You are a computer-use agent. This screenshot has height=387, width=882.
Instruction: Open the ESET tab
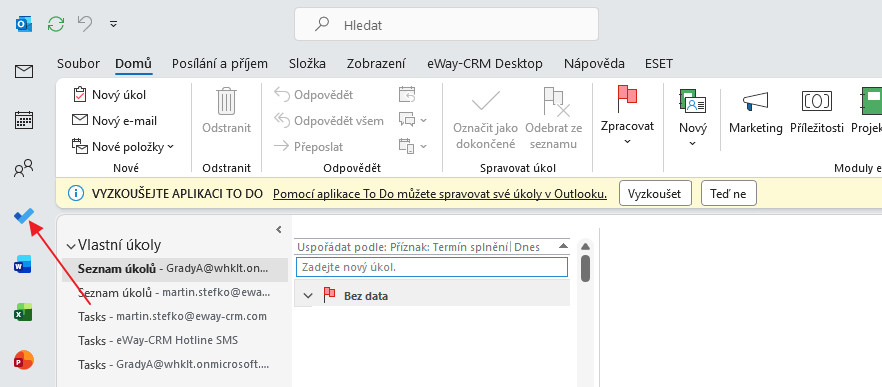(x=659, y=64)
